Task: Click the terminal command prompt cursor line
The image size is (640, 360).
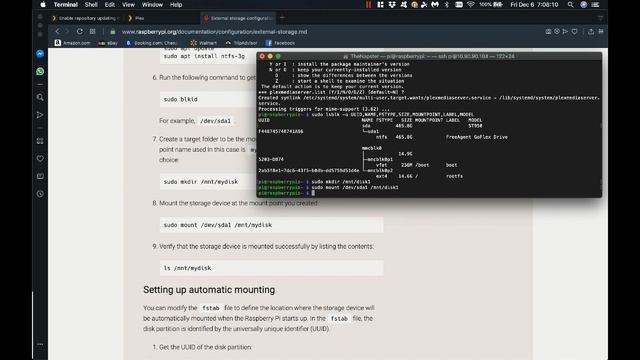Action: point(313,193)
